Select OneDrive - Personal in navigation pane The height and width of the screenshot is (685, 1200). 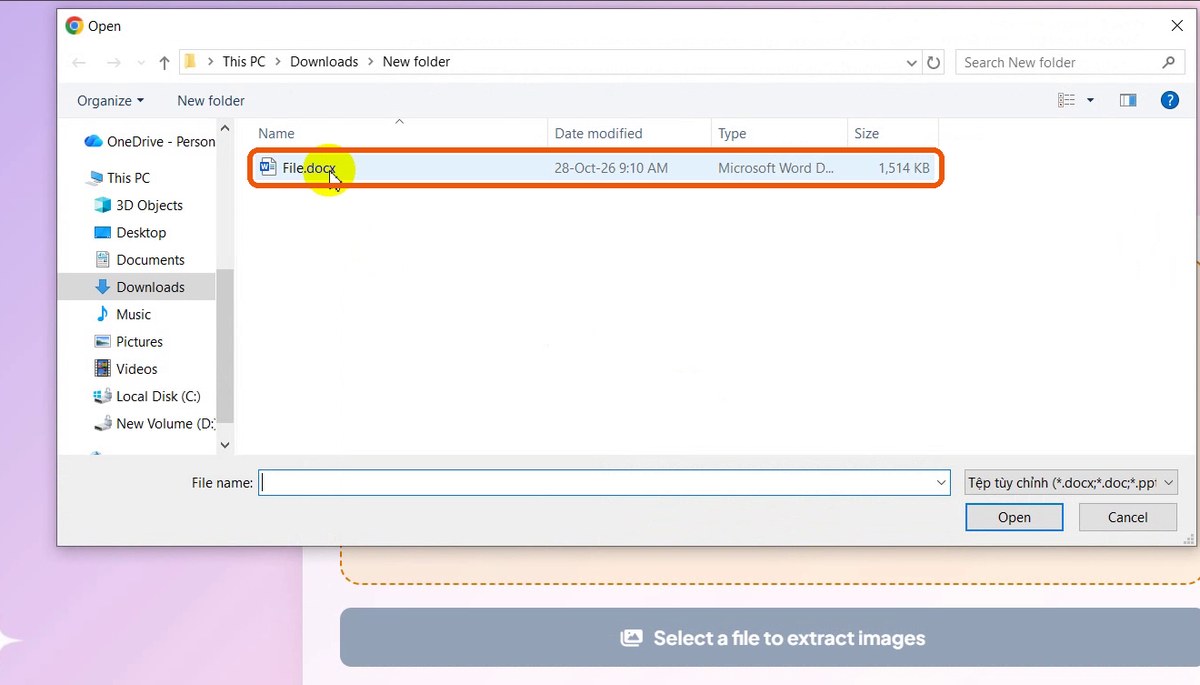coord(150,141)
